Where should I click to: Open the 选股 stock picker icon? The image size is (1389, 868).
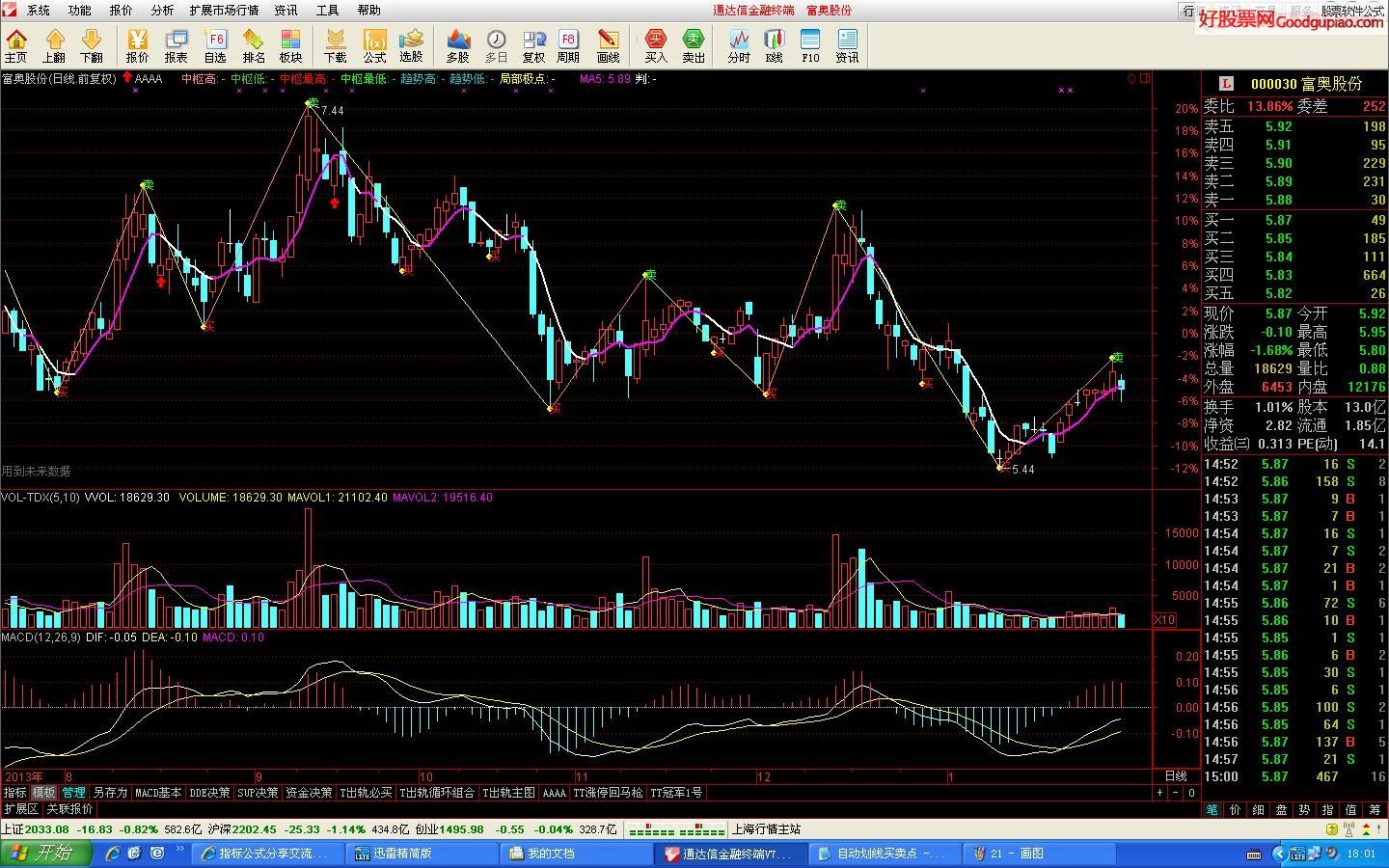412,45
